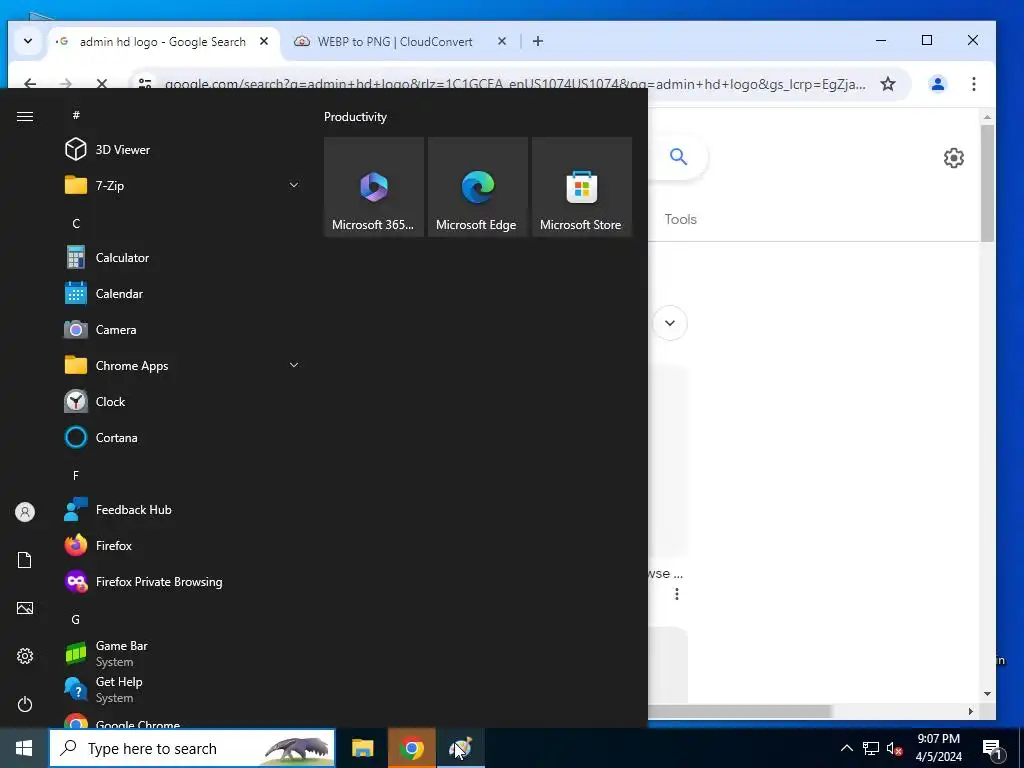Open Game Bar system app
1024x768 pixels.
[x=183, y=654]
